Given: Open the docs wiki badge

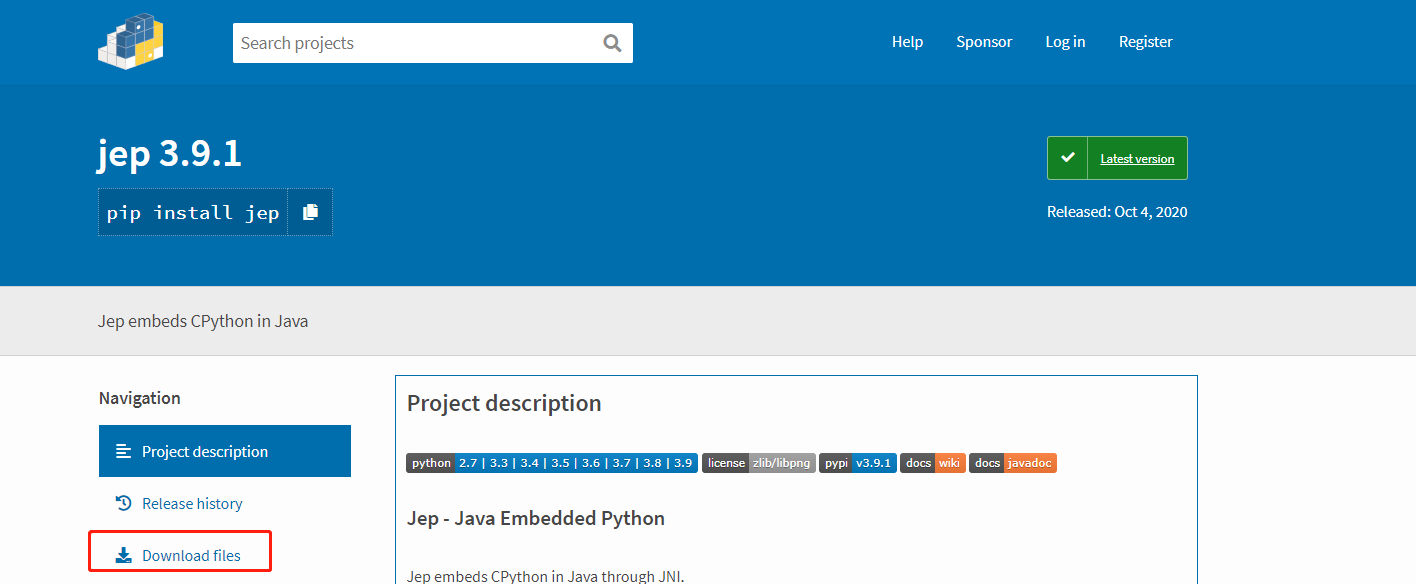Looking at the screenshot, I should 932,463.
